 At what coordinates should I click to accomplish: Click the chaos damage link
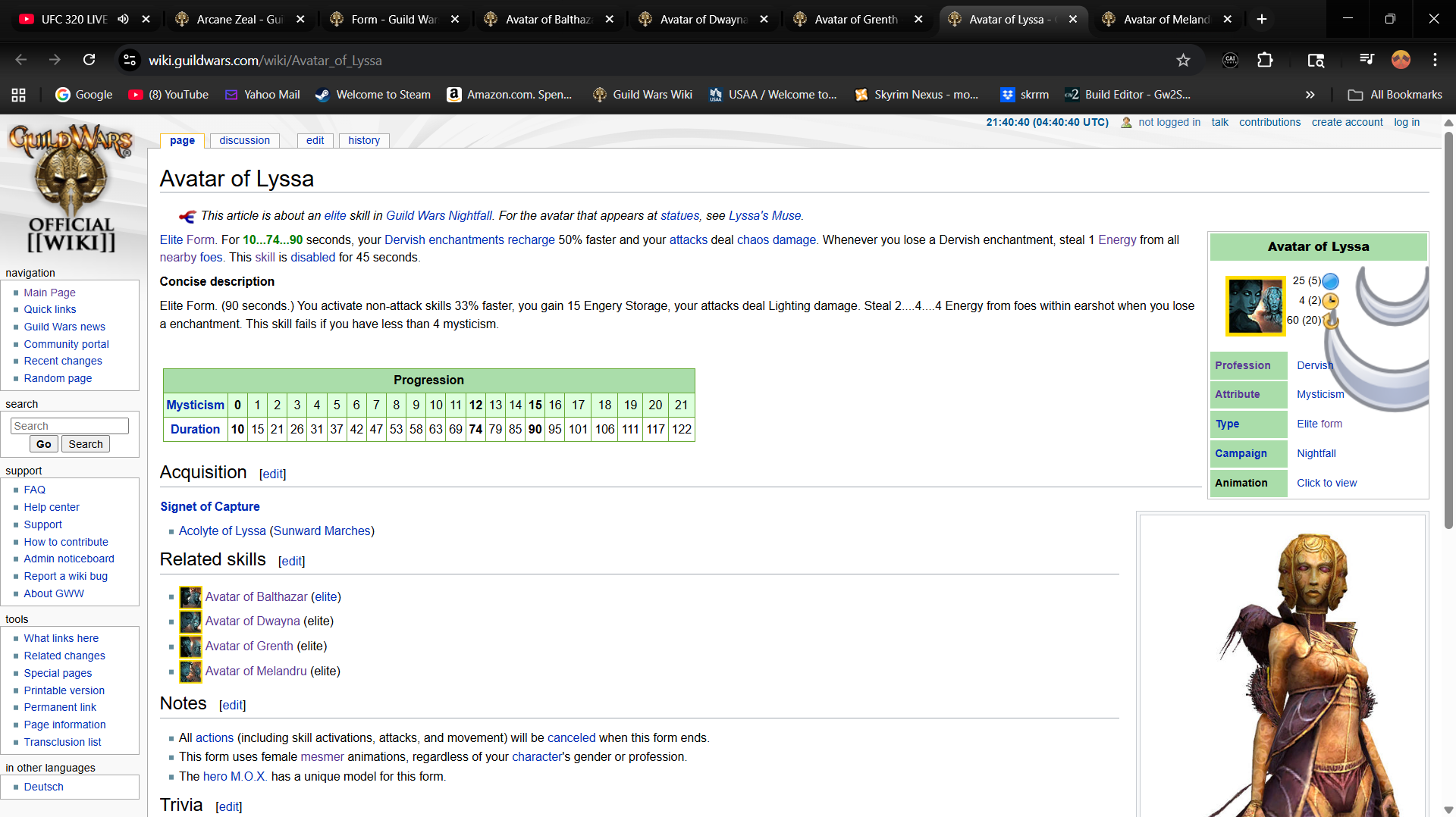click(x=777, y=240)
